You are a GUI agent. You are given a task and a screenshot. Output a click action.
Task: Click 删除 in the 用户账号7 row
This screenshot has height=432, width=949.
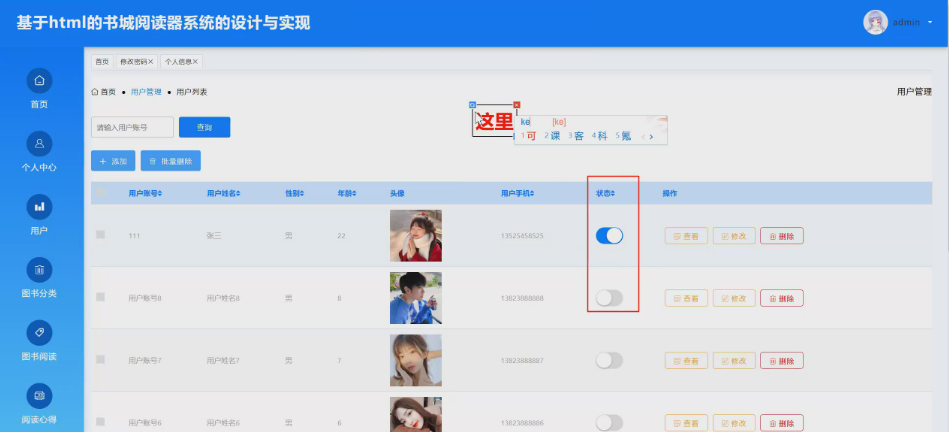point(782,361)
